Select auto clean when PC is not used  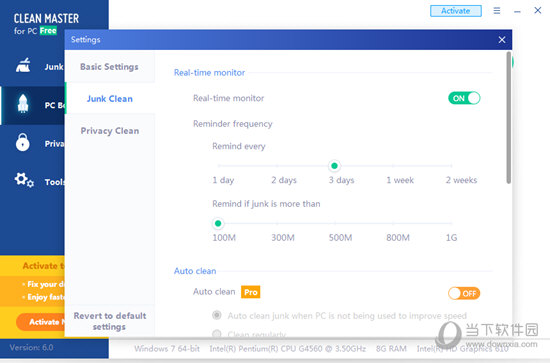tap(217, 315)
